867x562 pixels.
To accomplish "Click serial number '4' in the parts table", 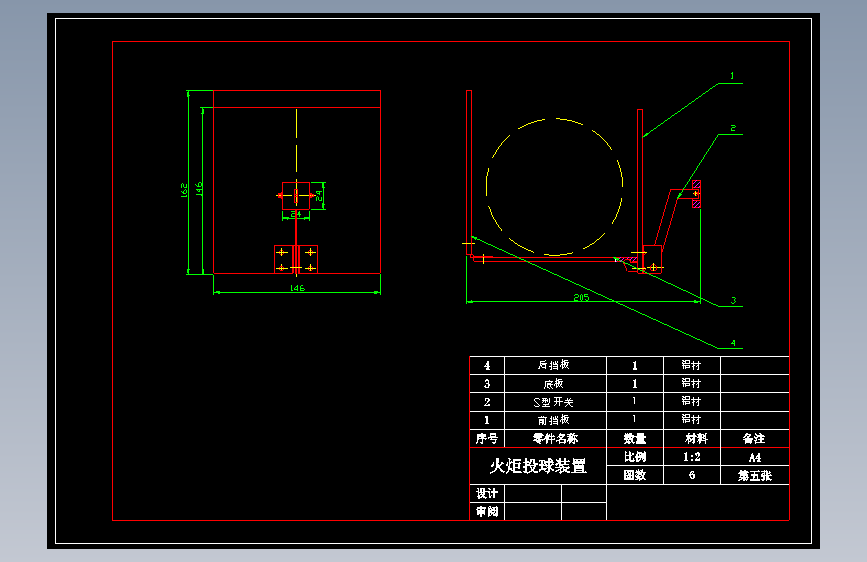I will pos(487,366).
